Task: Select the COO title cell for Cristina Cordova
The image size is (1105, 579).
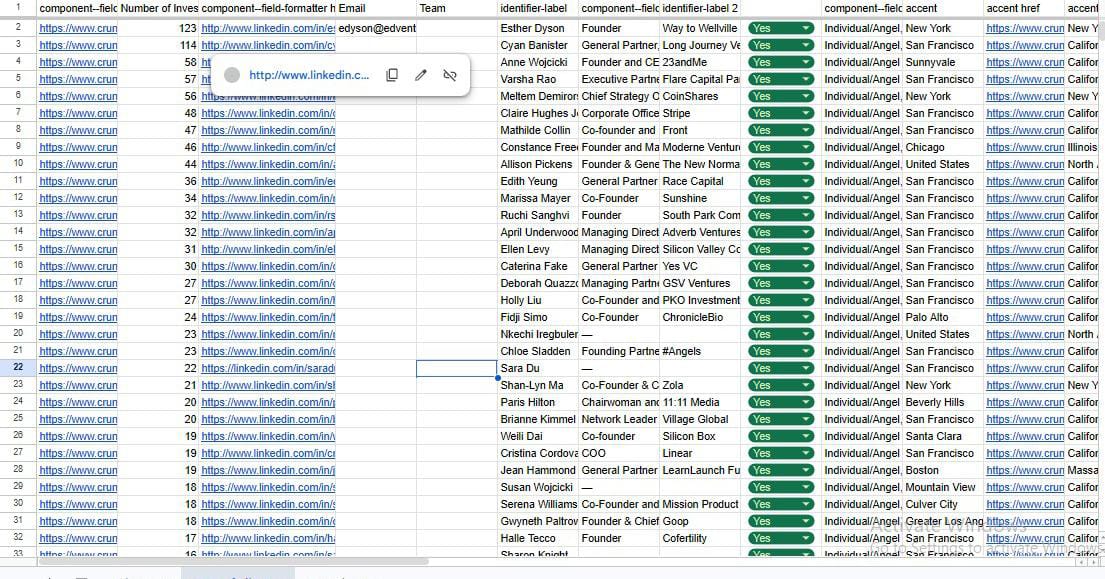Action: pos(619,454)
